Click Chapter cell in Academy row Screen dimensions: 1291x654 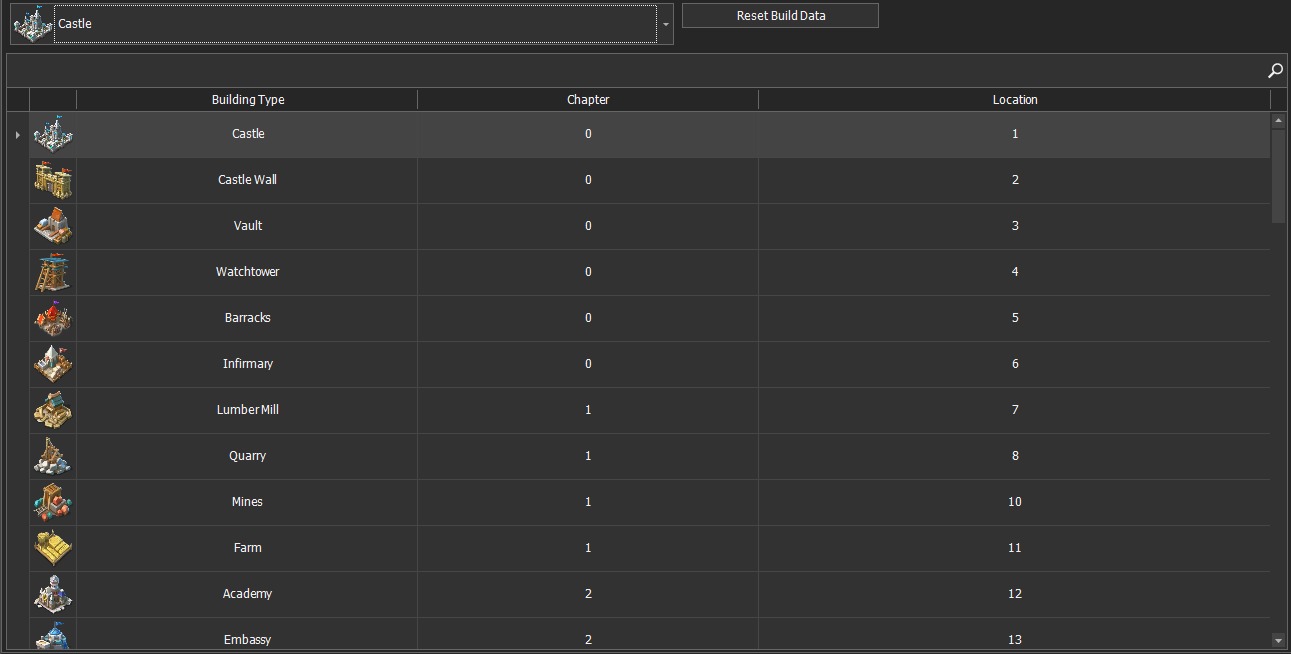point(588,594)
